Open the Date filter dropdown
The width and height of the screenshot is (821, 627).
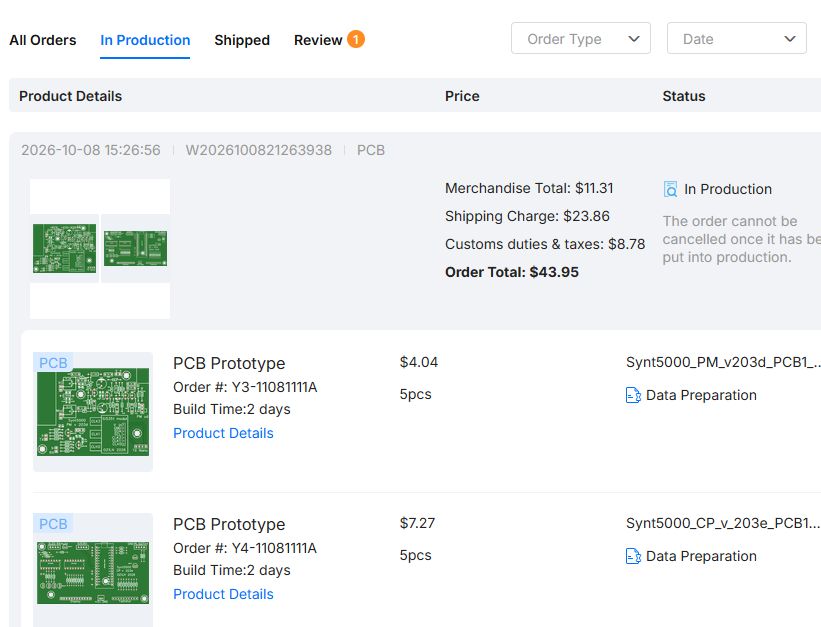coord(737,38)
